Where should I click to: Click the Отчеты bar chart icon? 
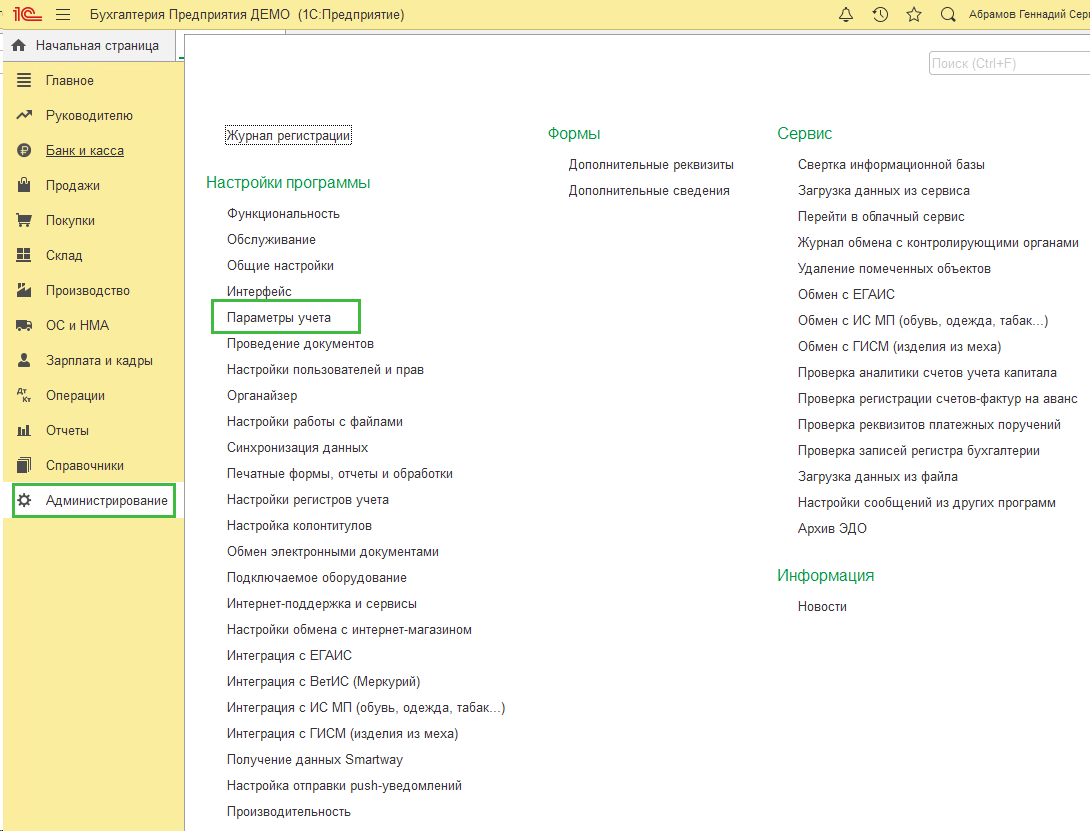coord(24,430)
